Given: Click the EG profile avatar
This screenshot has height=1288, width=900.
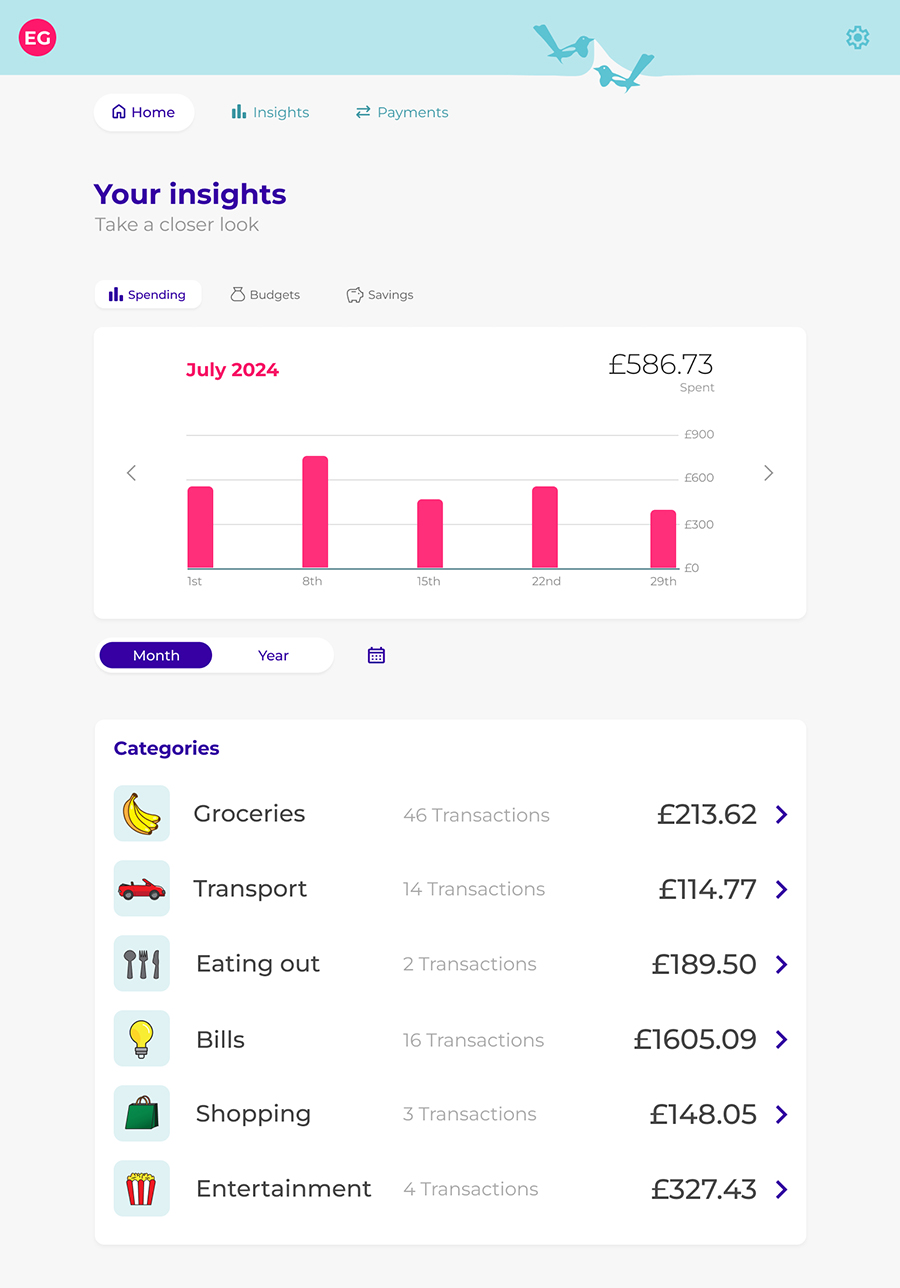Looking at the screenshot, I should [x=38, y=38].
